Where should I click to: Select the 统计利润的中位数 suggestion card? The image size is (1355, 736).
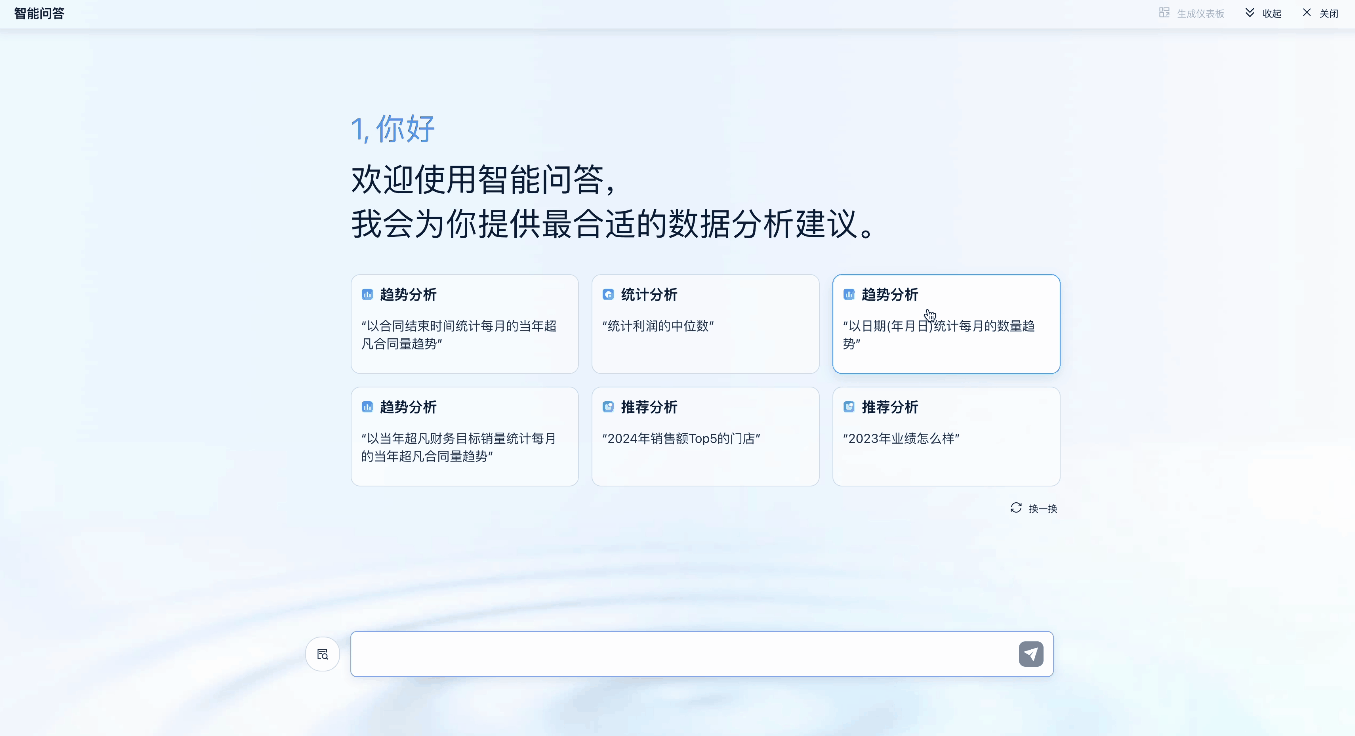(x=705, y=324)
